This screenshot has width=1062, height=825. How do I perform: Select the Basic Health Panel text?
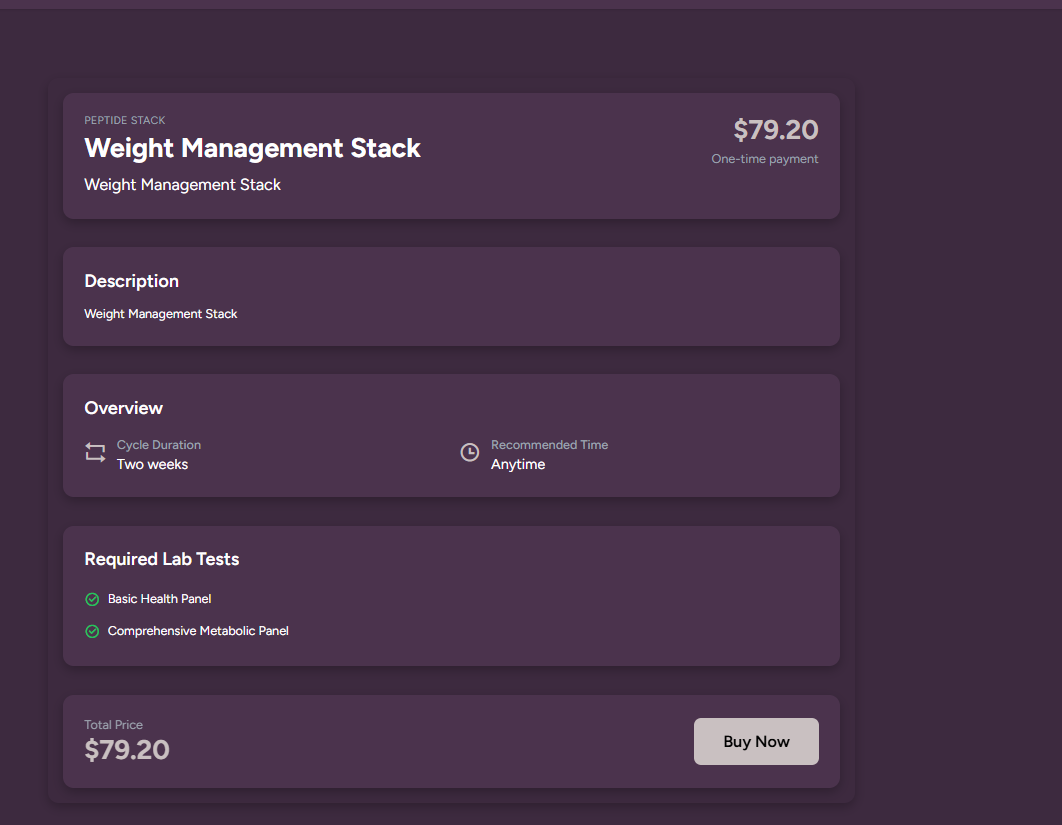coord(159,599)
